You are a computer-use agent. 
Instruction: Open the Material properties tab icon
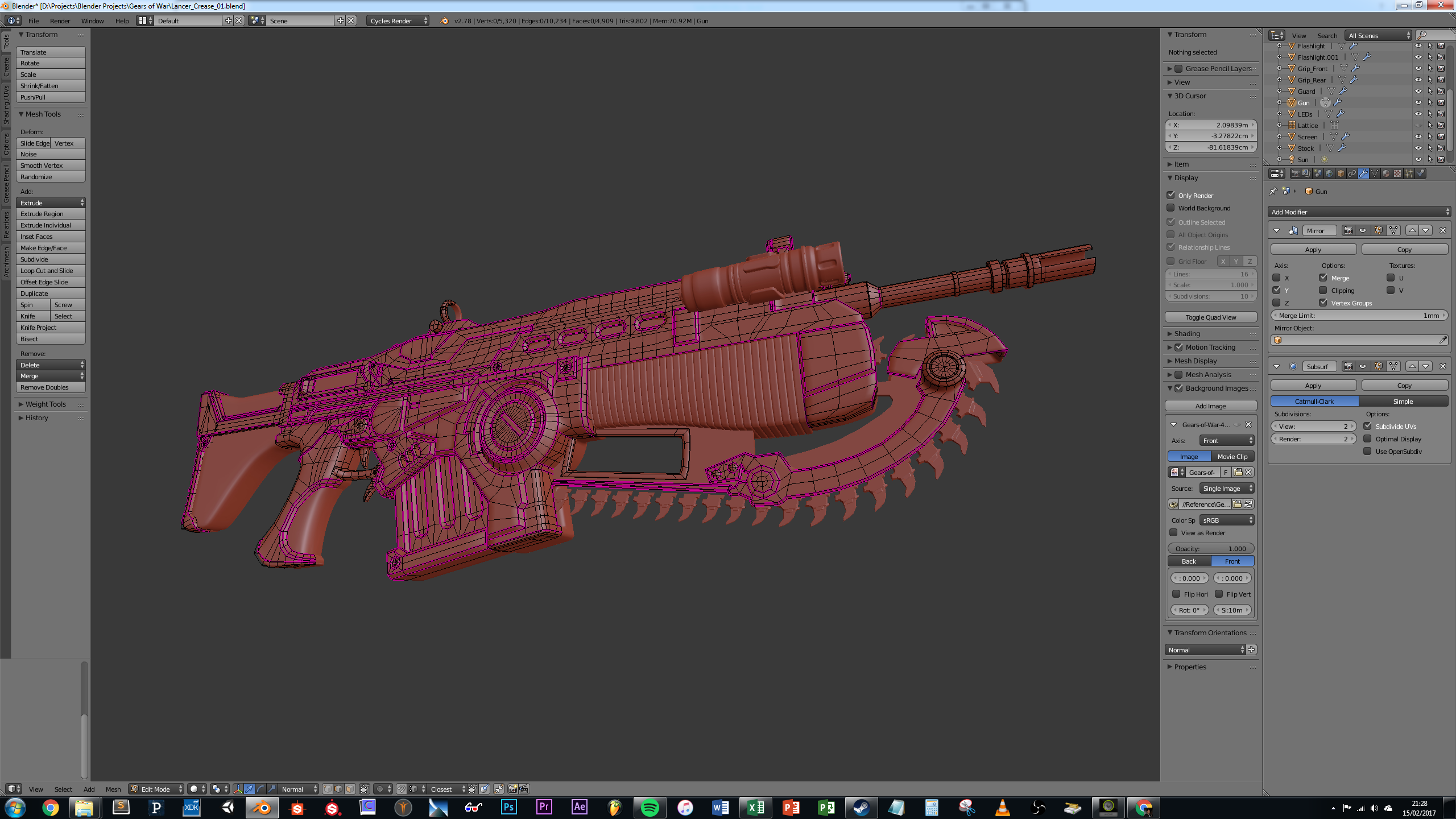pos(1385,173)
